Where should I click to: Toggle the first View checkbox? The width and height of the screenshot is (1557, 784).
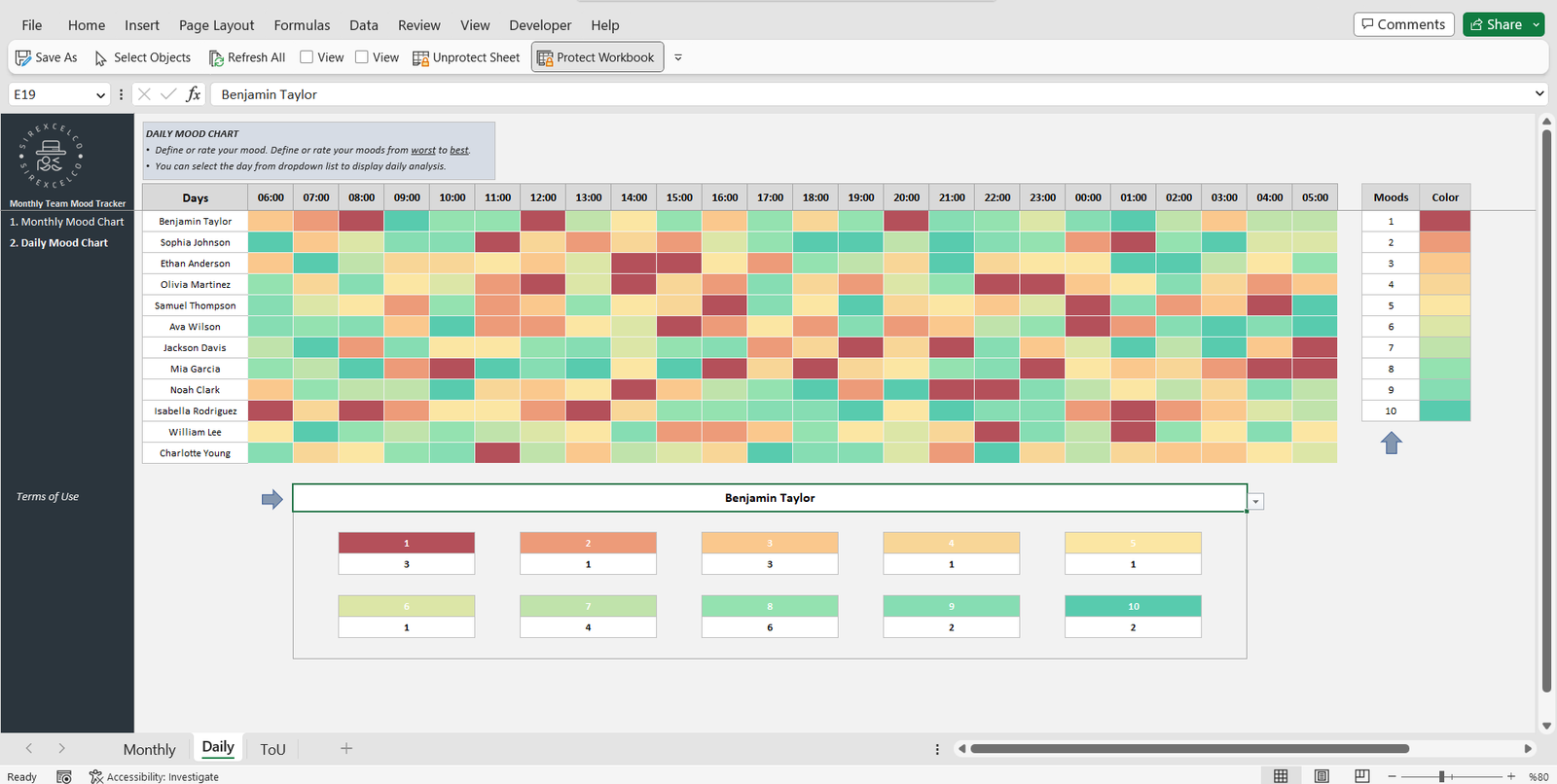click(307, 57)
